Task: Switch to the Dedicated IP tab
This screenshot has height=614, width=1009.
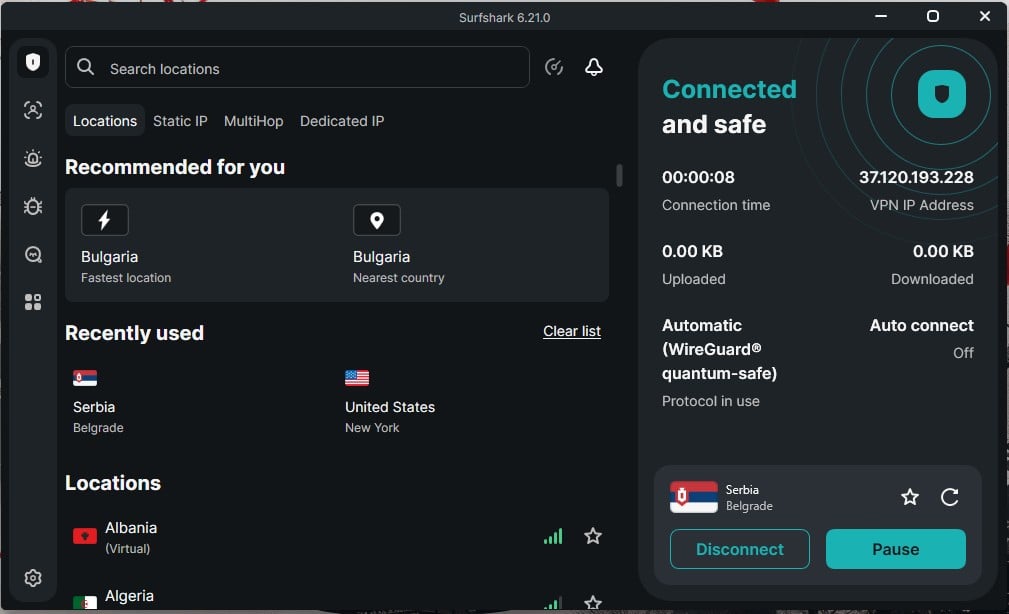Action: coord(342,121)
